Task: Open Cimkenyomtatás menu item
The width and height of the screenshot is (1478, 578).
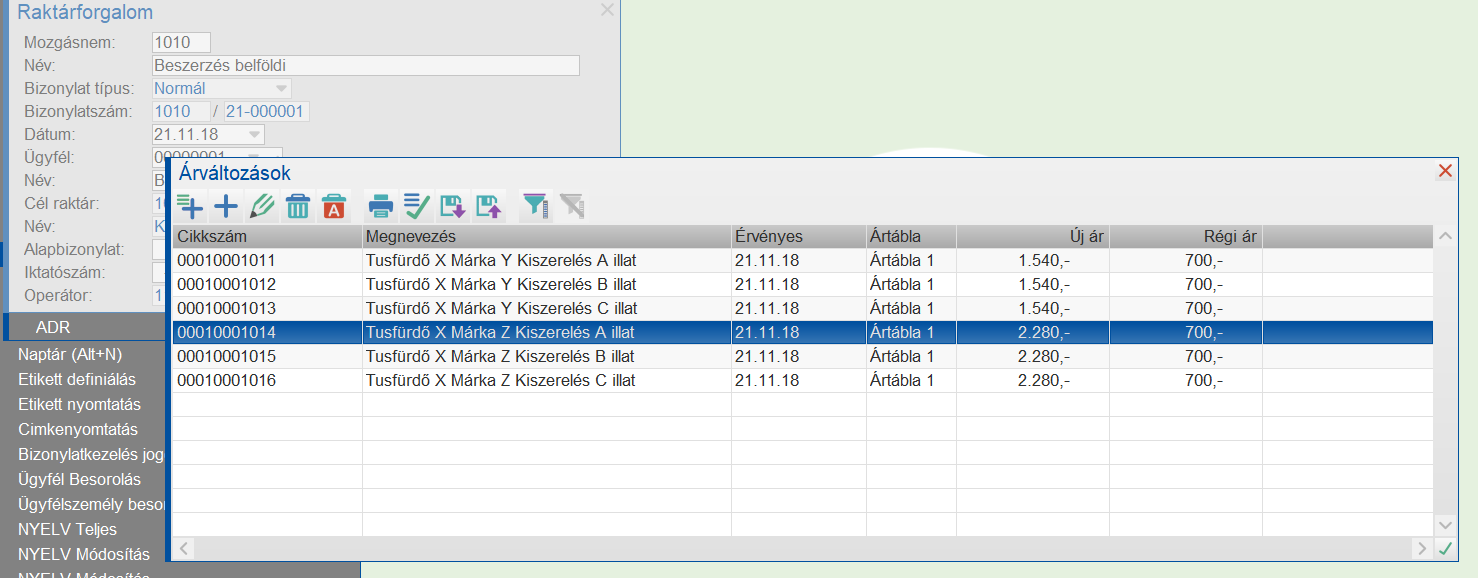Action: [78, 429]
